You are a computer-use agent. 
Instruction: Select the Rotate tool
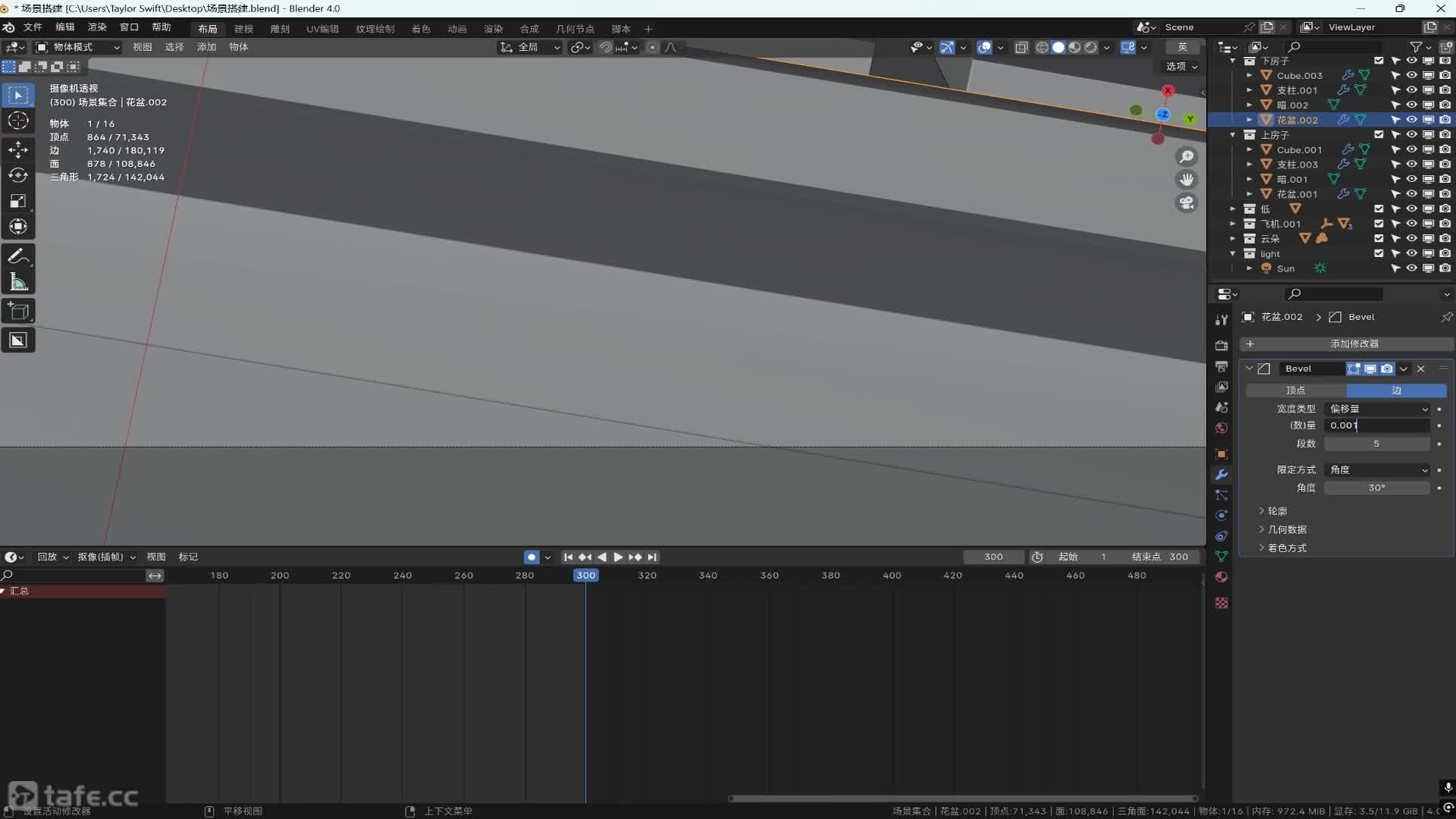[18, 175]
